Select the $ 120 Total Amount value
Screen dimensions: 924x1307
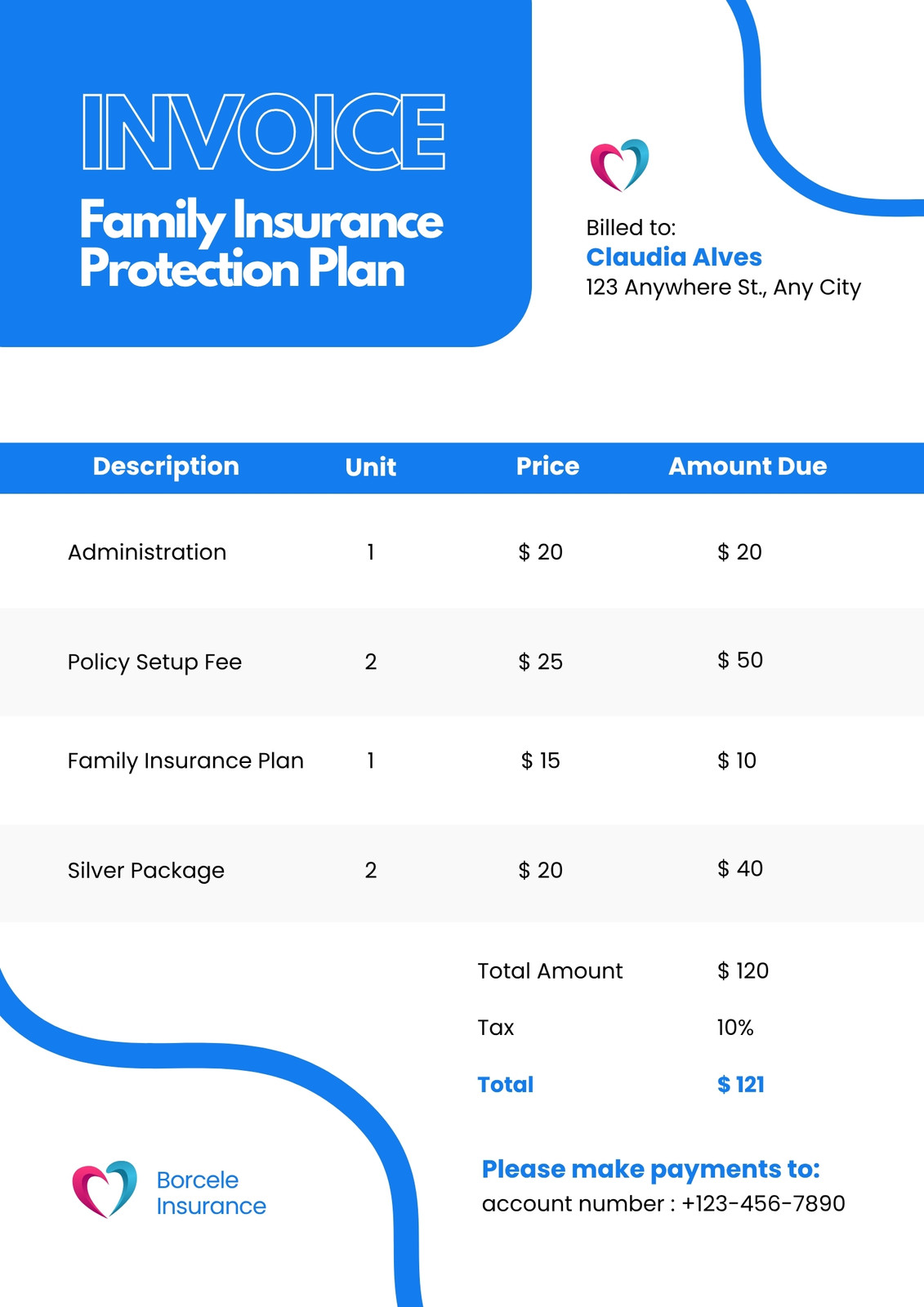pos(743,970)
